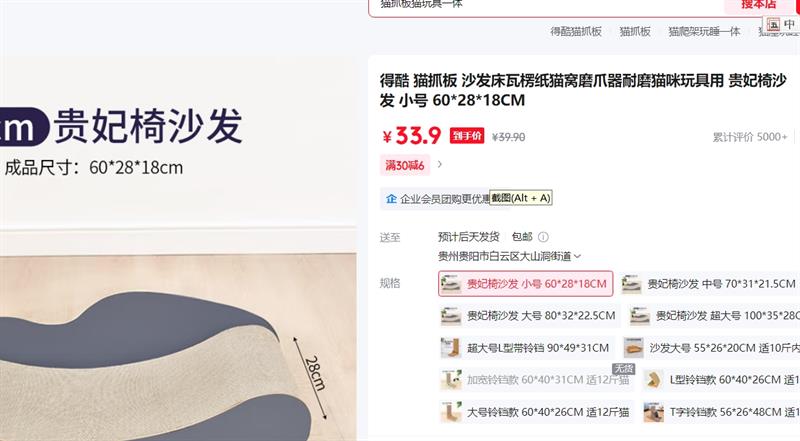Open the 猫爬架玩睡一体 category link
Image resolution: width=800 pixels, height=441 pixels.
click(704, 32)
